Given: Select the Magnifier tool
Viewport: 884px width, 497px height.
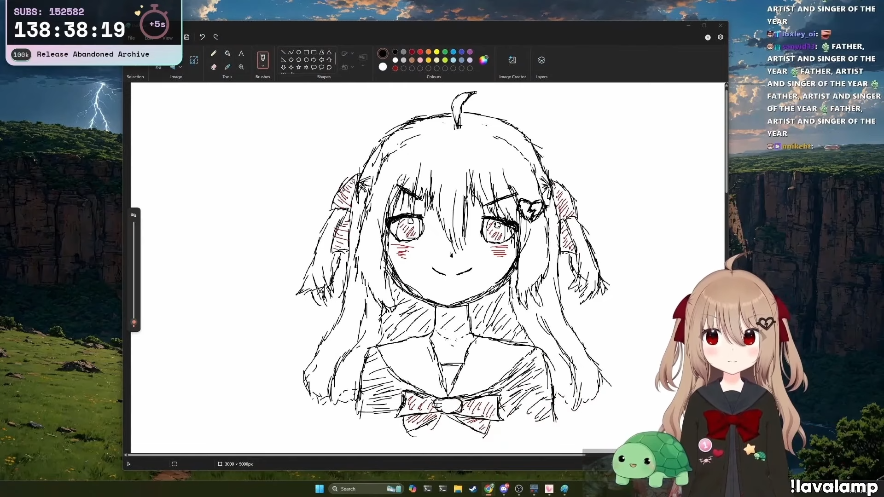Looking at the screenshot, I should 241,67.
